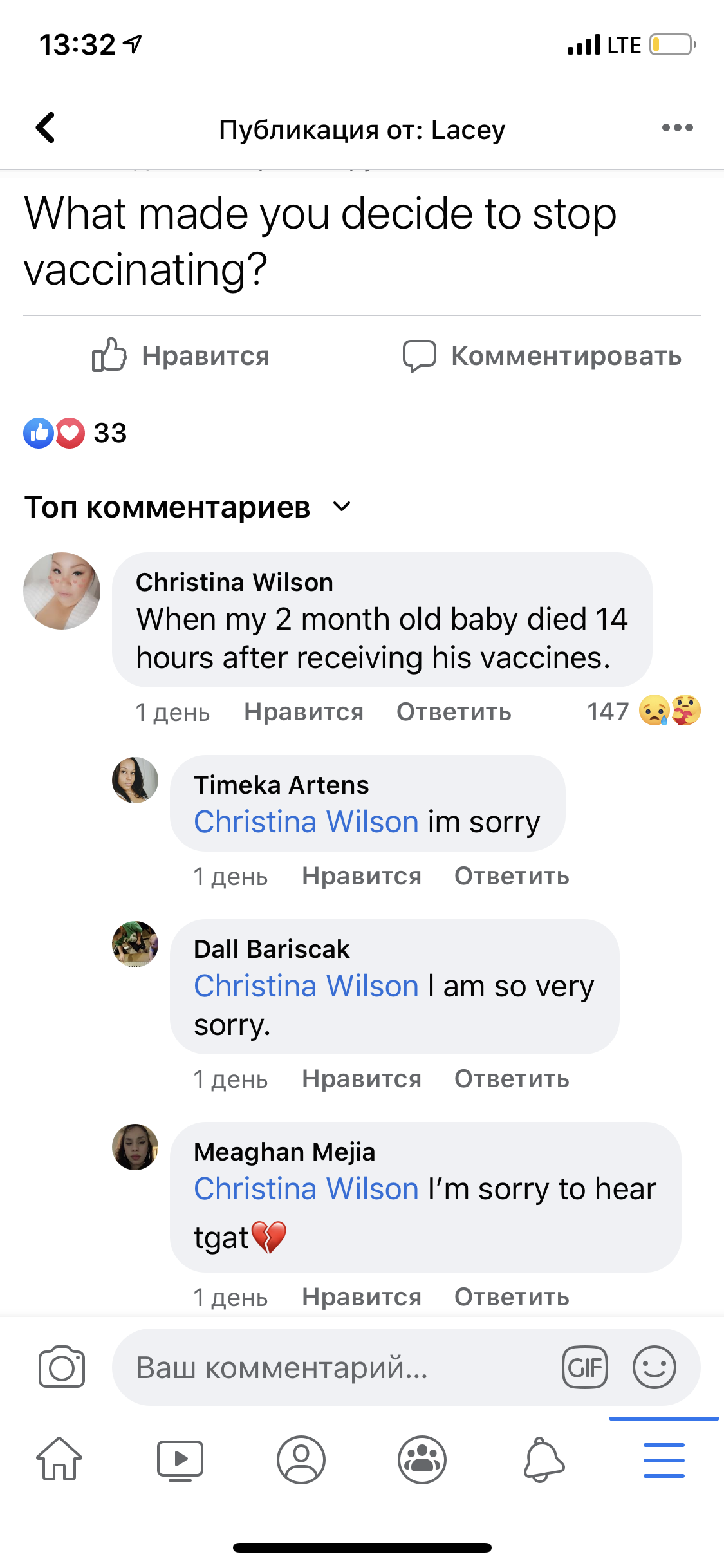This screenshot has height=1568, width=724.
Task: Open the Watch video tab
Action: click(180, 1459)
